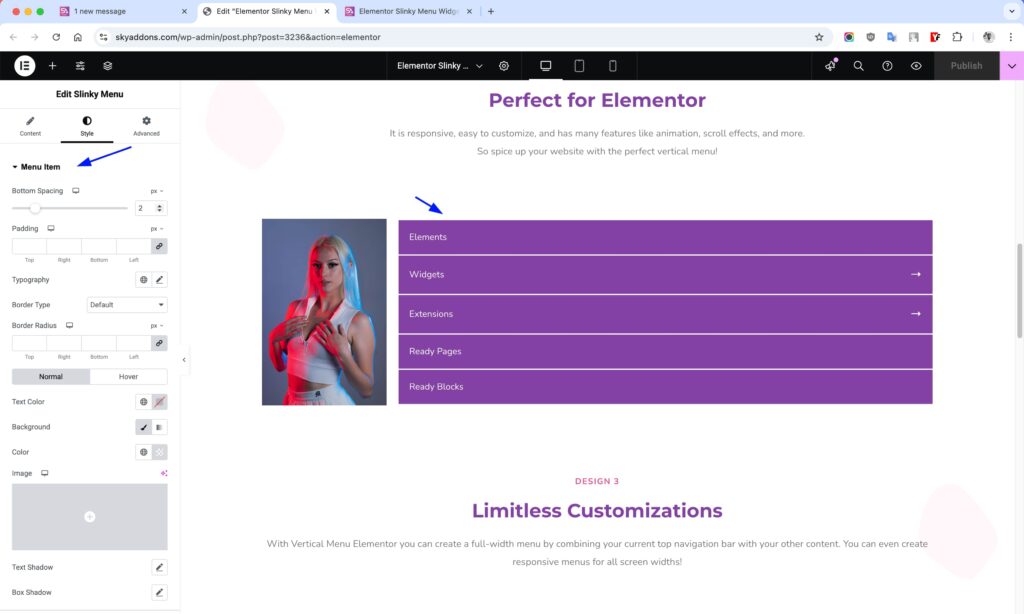Add a new element with plus icon

coord(52,65)
